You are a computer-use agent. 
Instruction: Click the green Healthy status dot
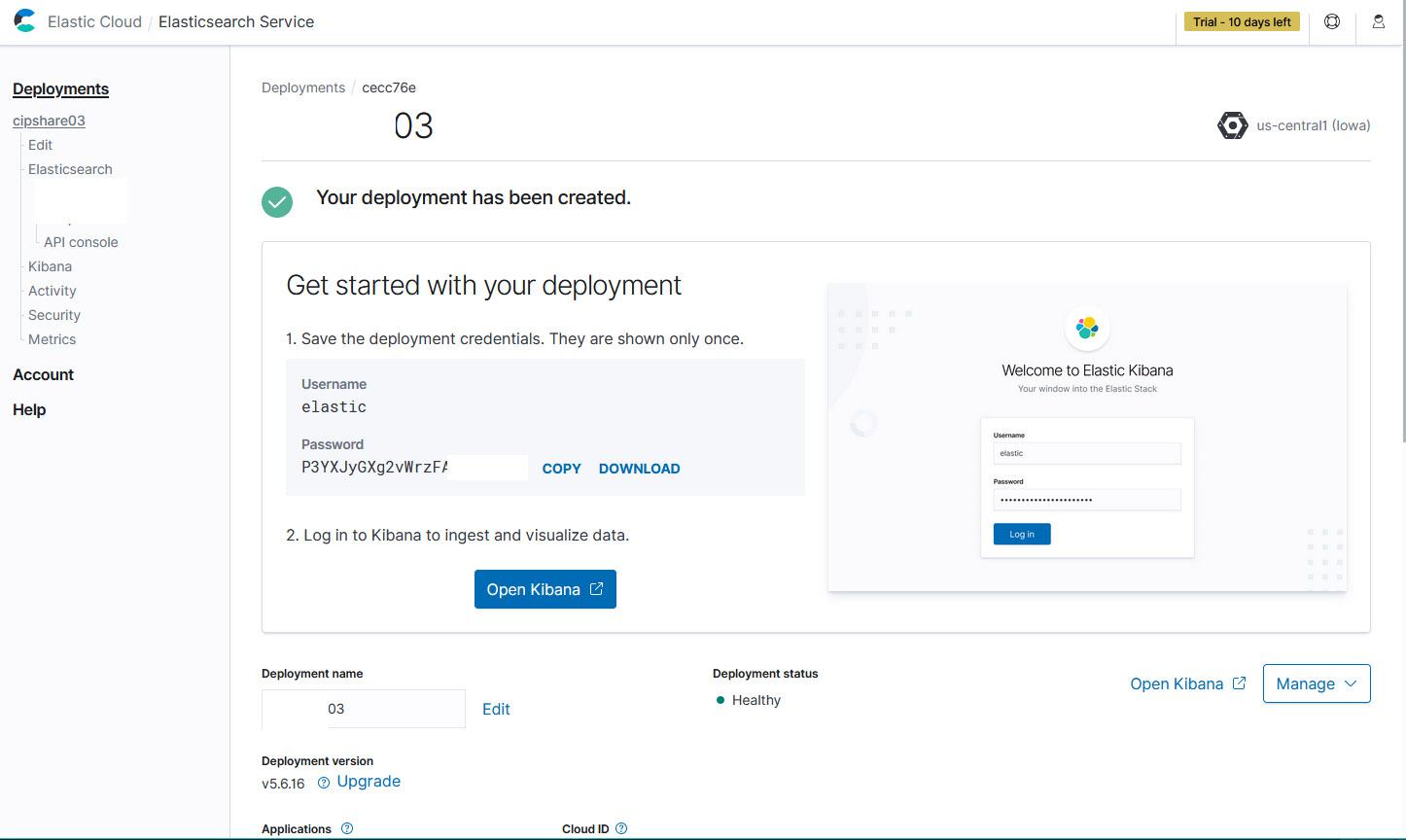click(x=721, y=700)
